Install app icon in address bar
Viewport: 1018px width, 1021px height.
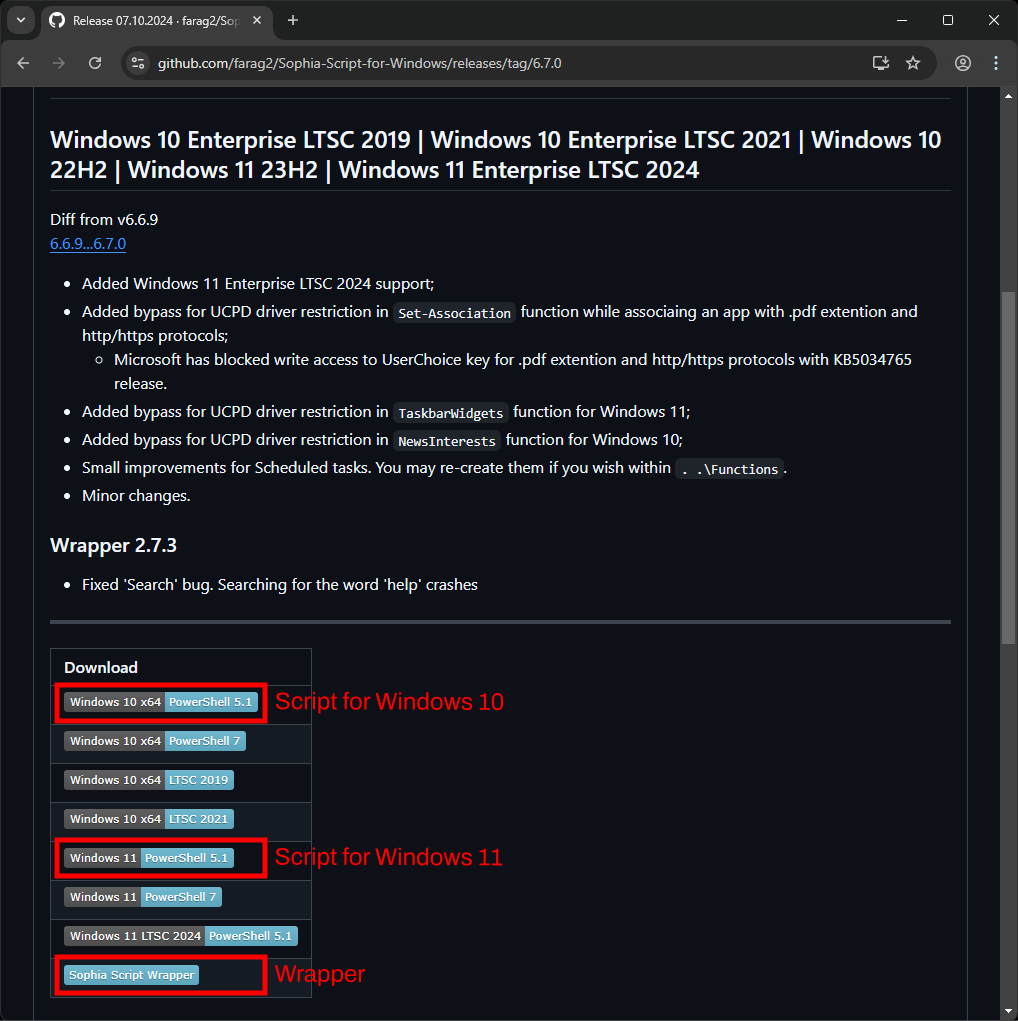pyautogui.click(x=881, y=63)
